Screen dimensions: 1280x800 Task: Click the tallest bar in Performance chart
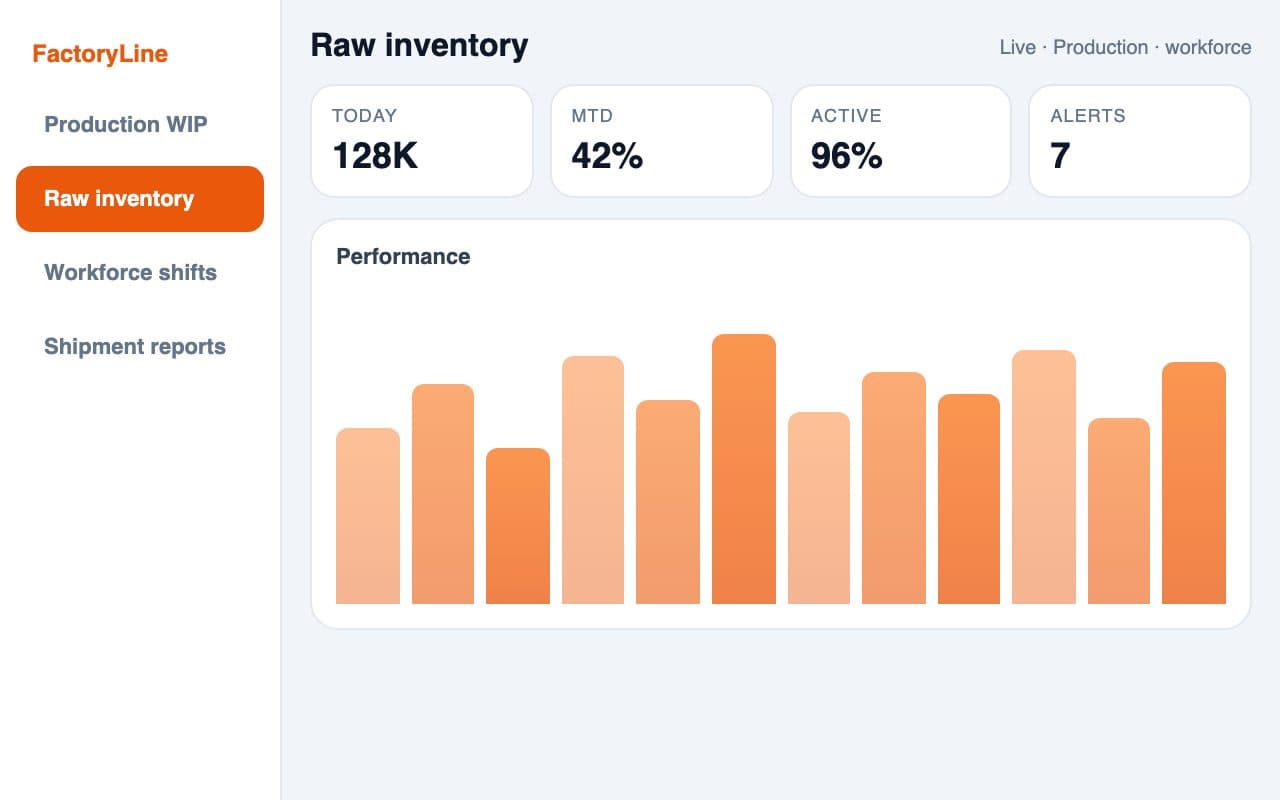click(744, 469)
